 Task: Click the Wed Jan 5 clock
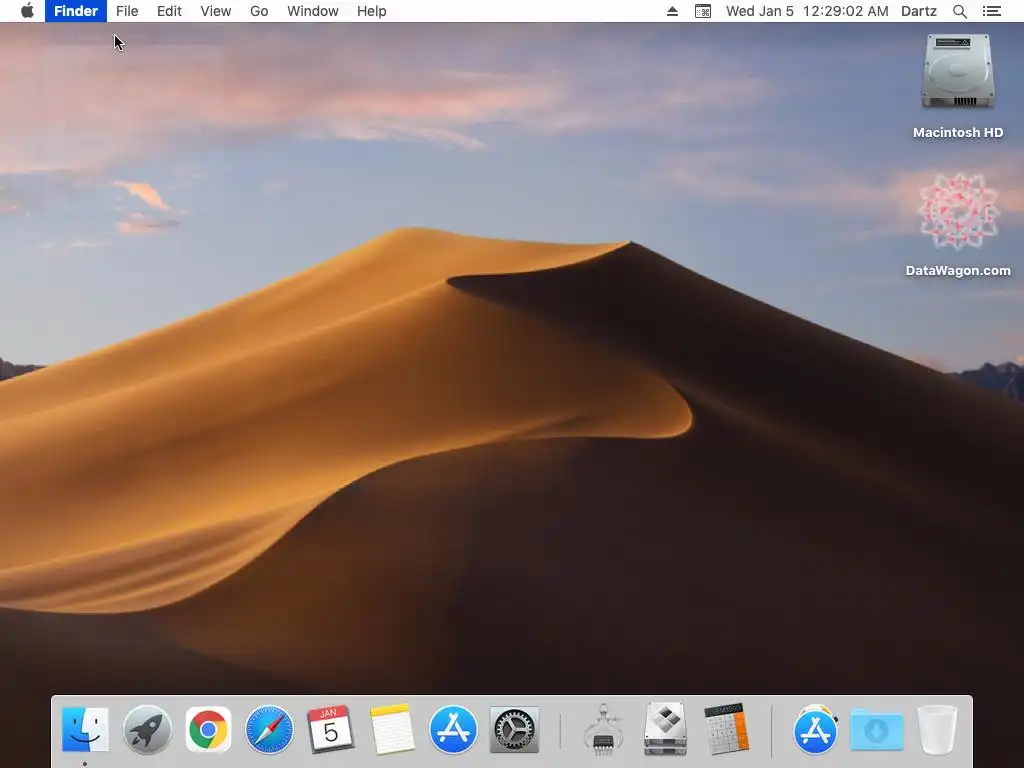pos(807,11)
